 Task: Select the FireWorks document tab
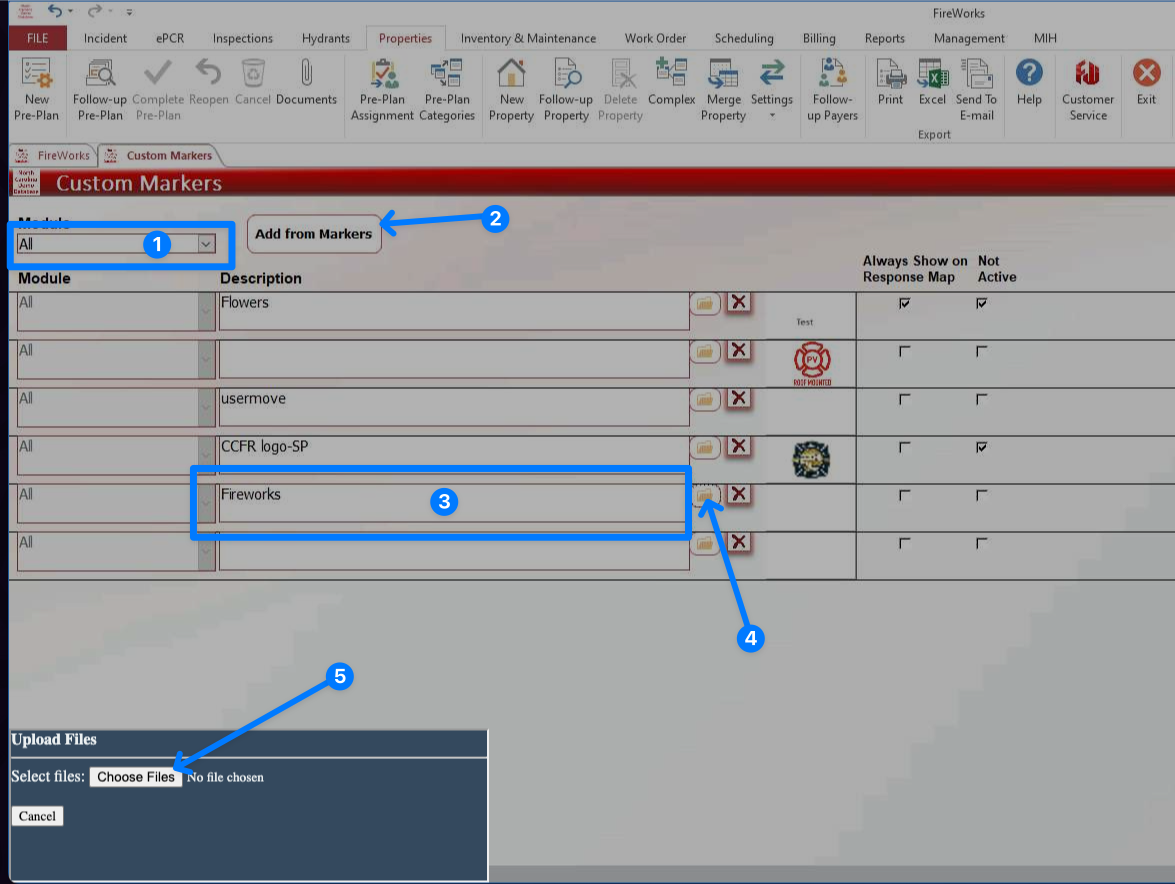tap(54, 155)
